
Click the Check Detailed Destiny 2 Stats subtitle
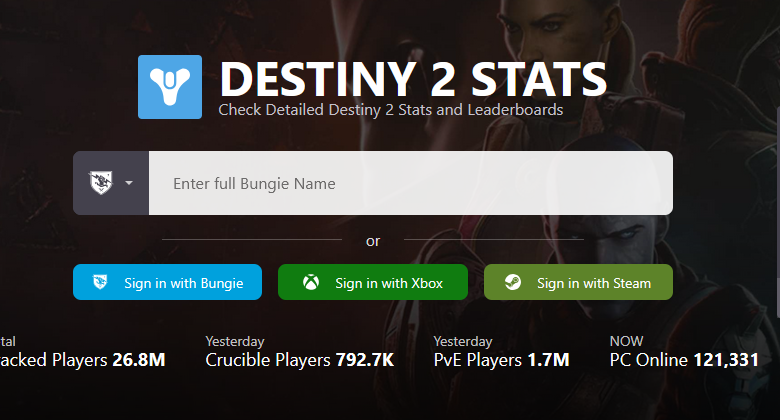coord(390,110)
